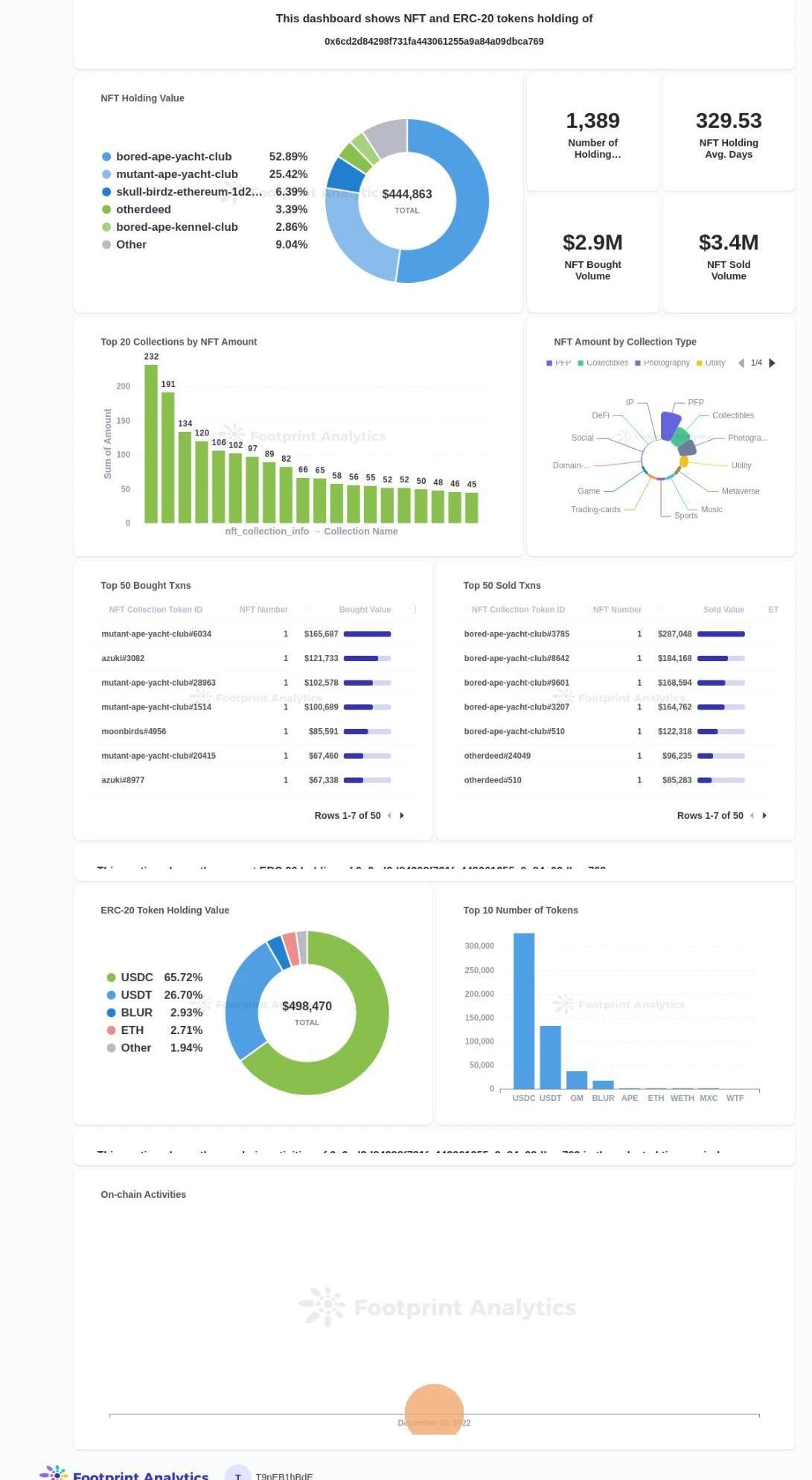
Task: Previous page arrow in Top 50 Sold Txns
Action: click(752, 816)
